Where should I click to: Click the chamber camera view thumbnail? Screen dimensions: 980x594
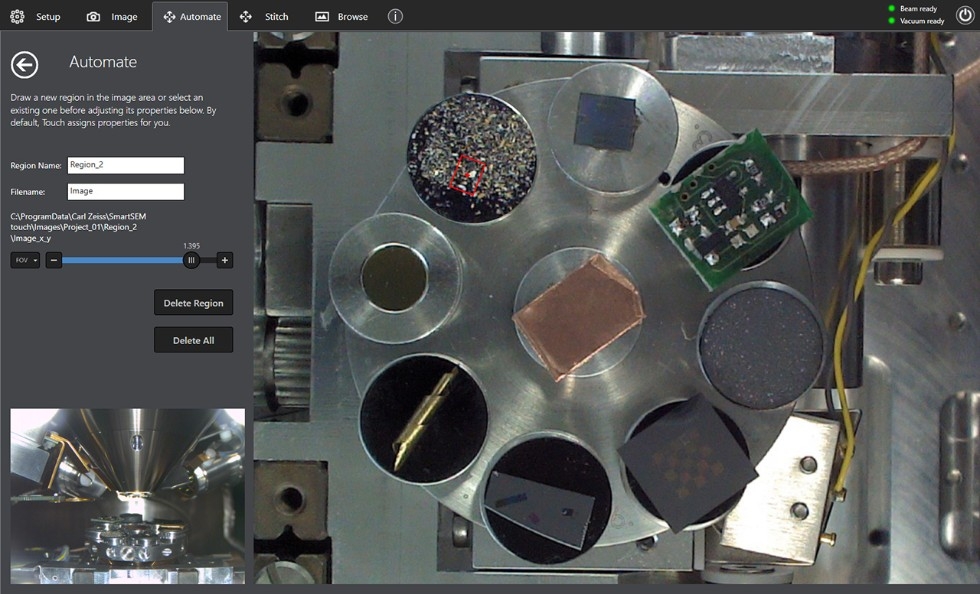coord(127,495)
